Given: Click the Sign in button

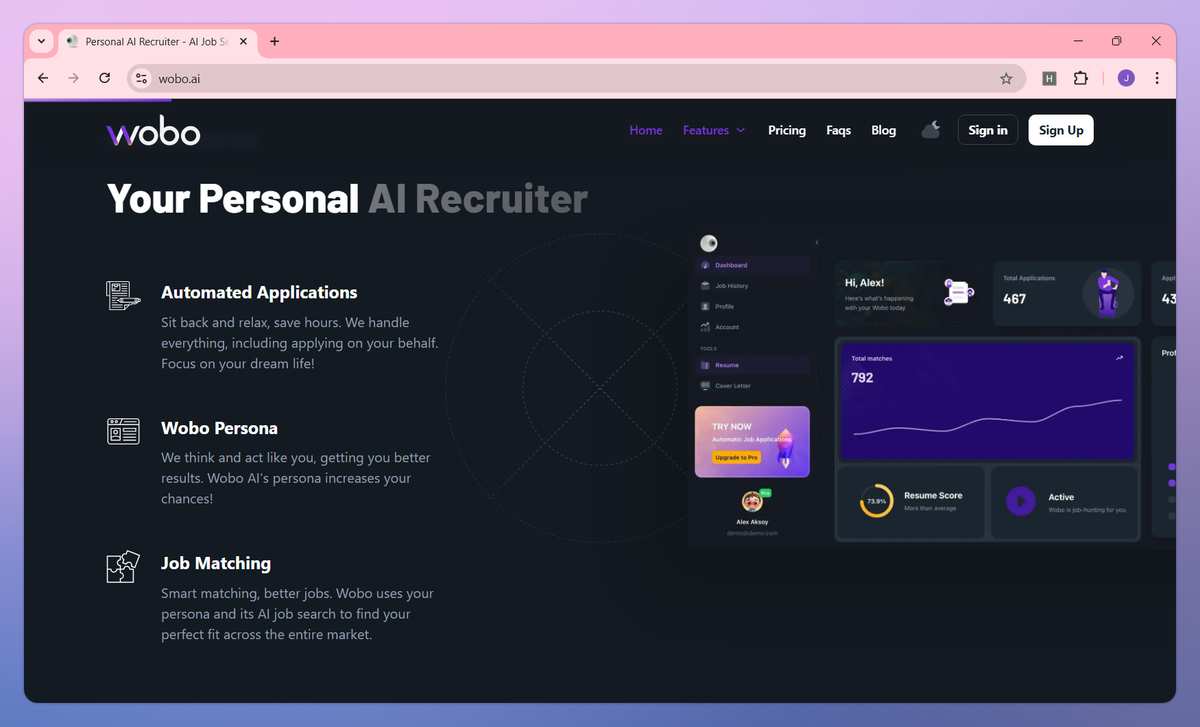Looking at the screenshot, I should [988, 130].
